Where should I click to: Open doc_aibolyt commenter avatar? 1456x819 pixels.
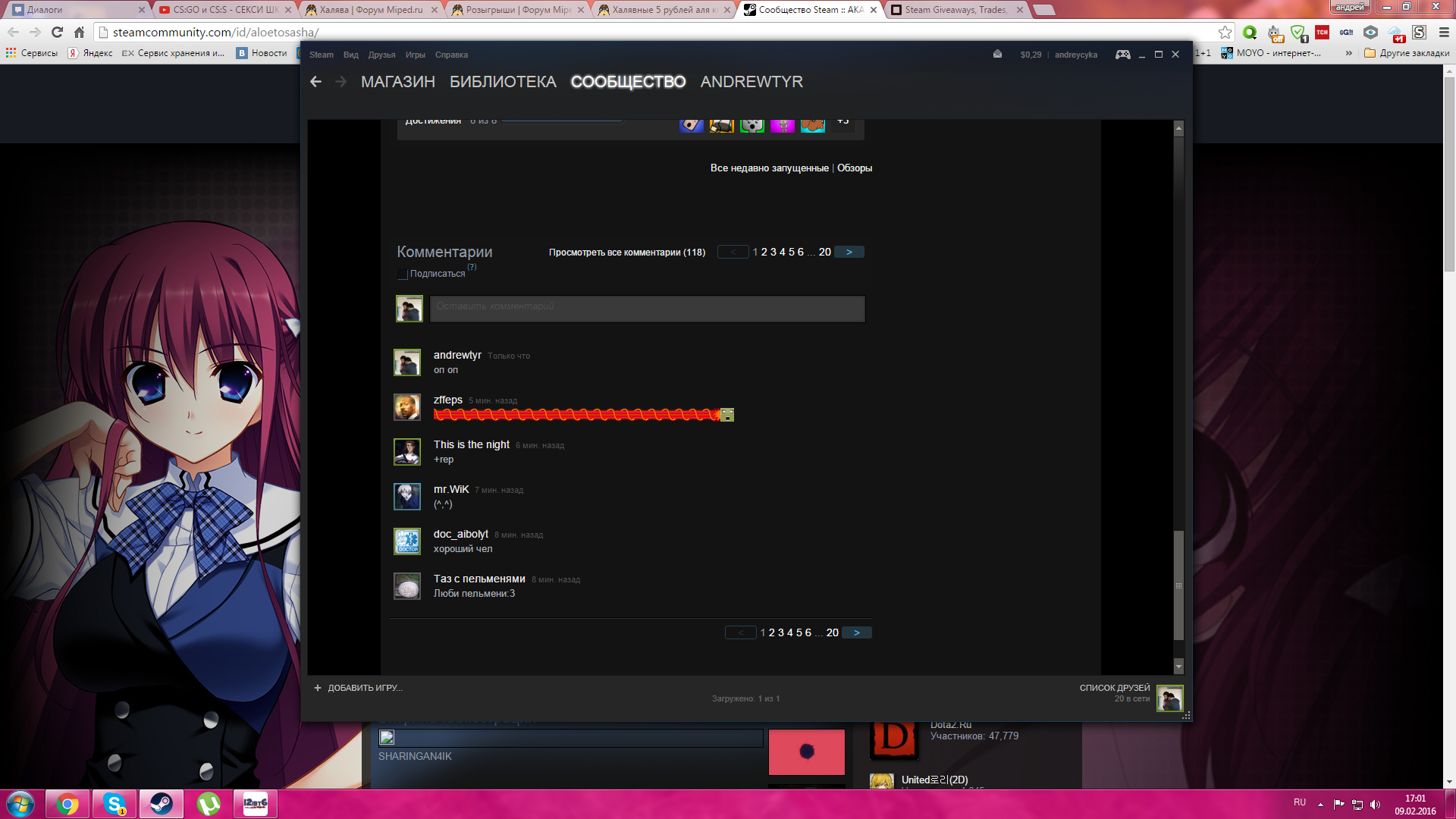tap(407, 541)
